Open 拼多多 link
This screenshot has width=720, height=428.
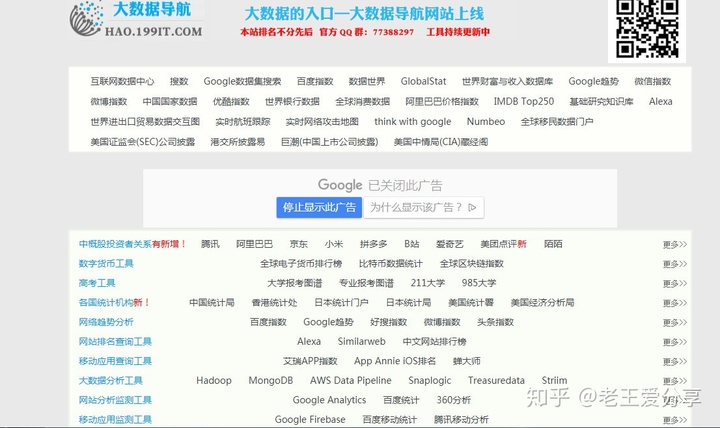click(373, 244)
